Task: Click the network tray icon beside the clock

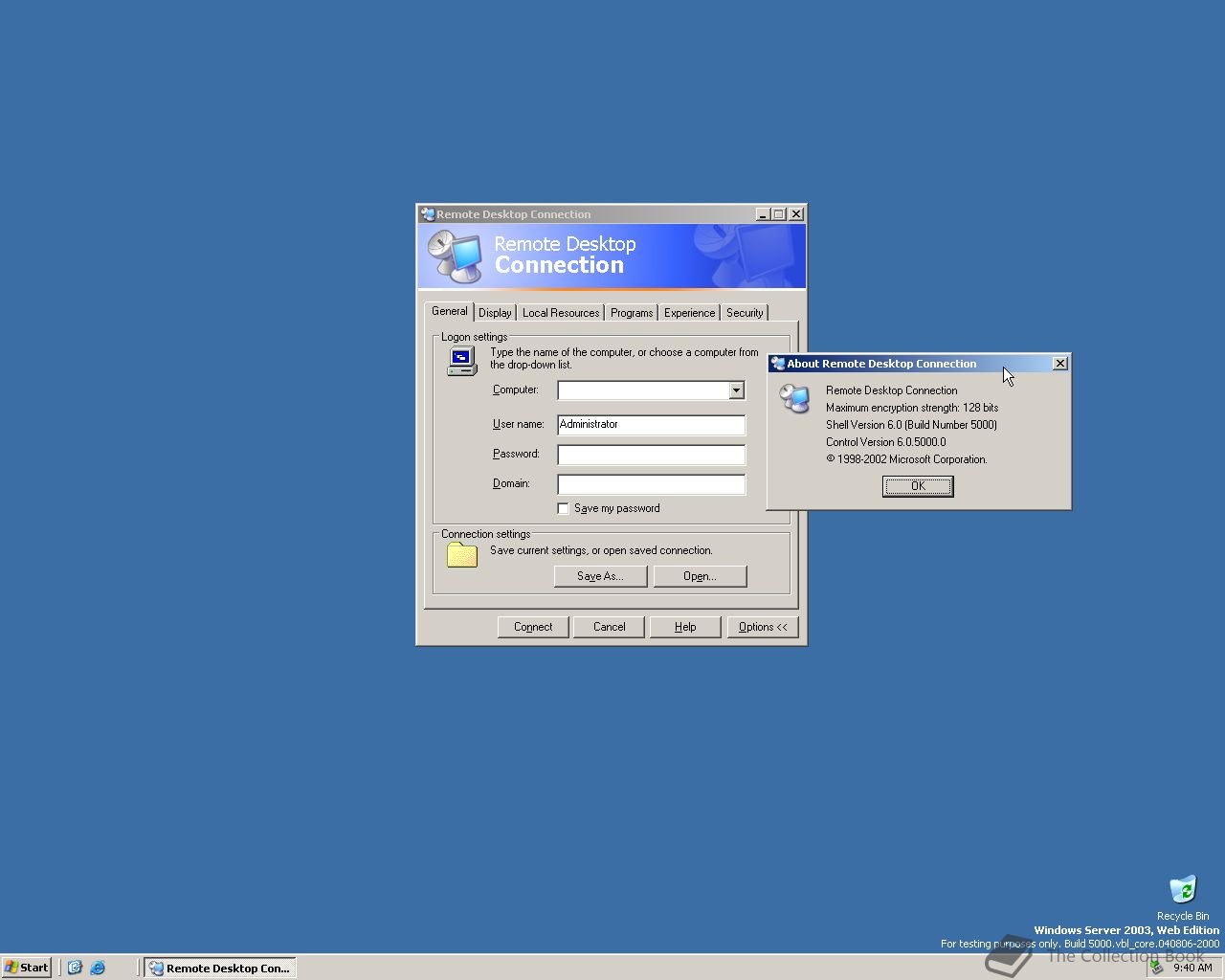Action: (x=1157, y=968)
